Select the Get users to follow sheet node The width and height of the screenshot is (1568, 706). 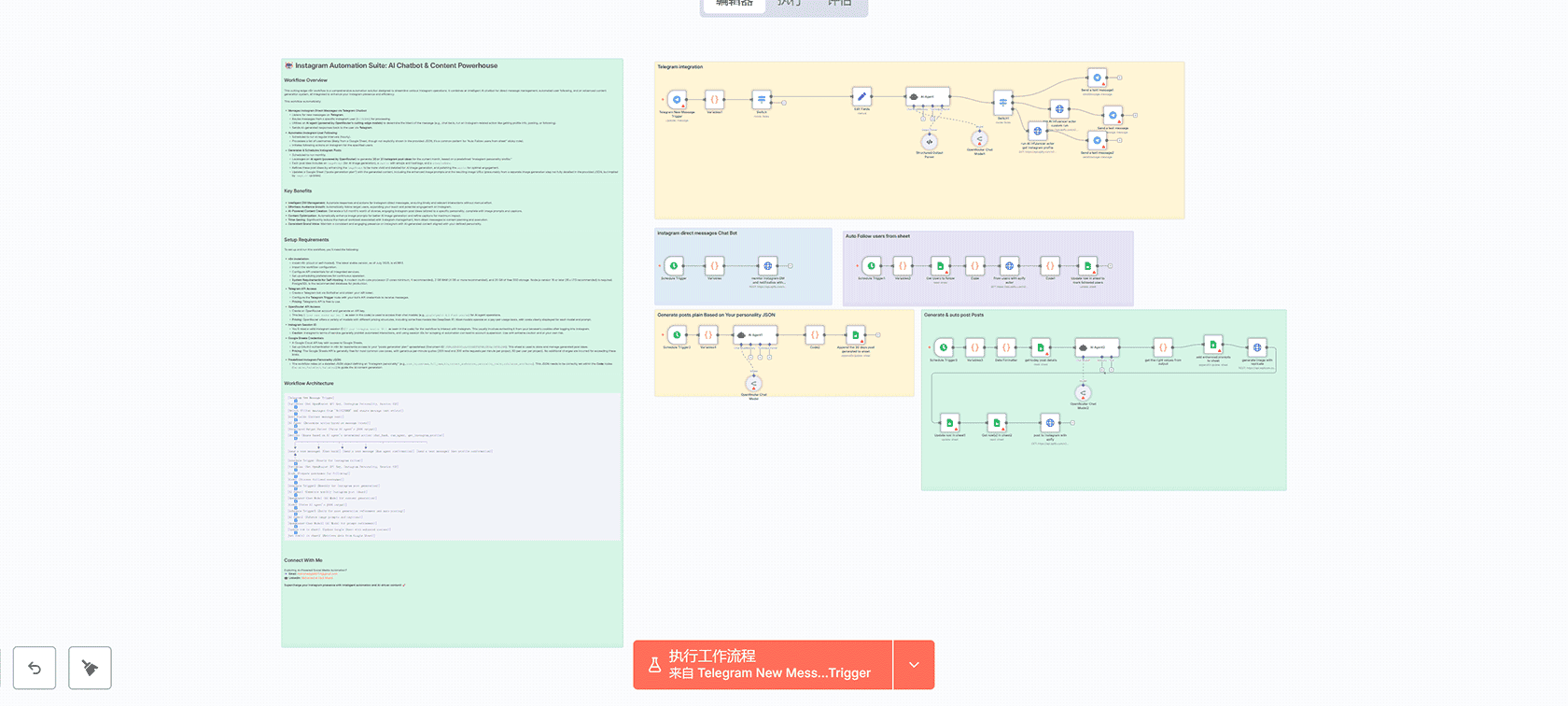[x=940, y=266]
